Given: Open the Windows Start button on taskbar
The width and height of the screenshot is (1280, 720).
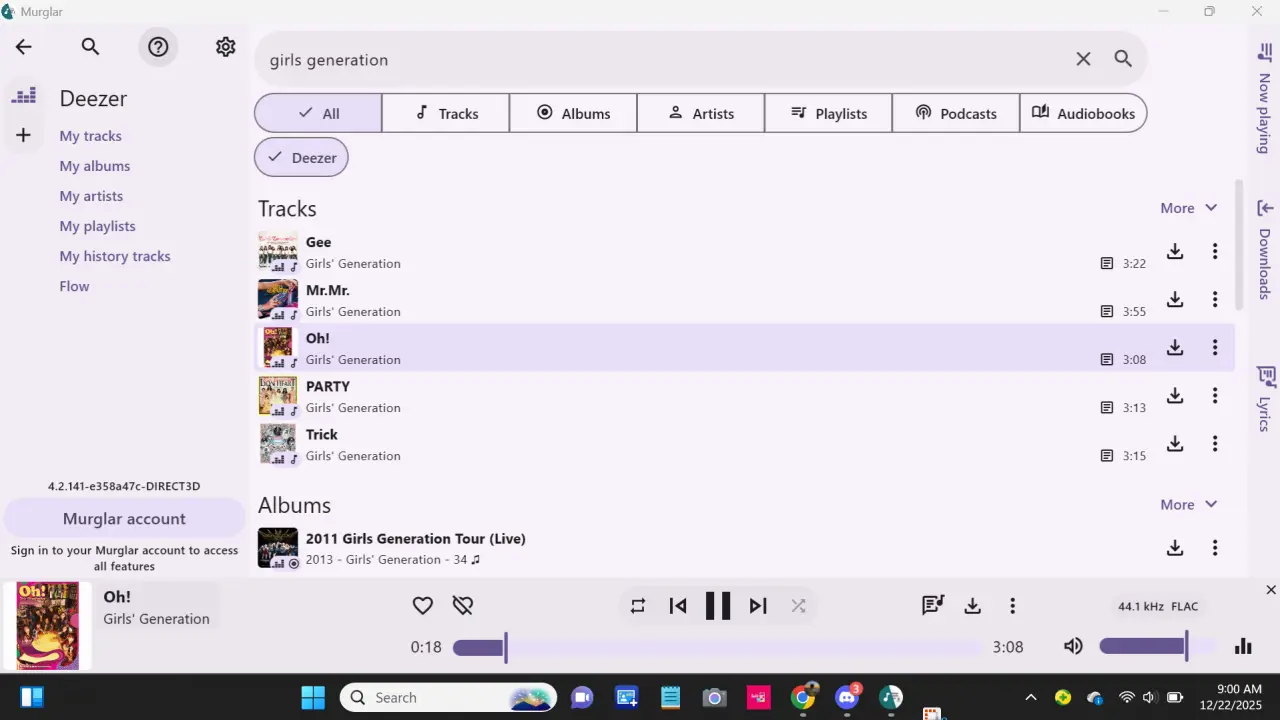Looking at the screenshot, I should [313, 697].
